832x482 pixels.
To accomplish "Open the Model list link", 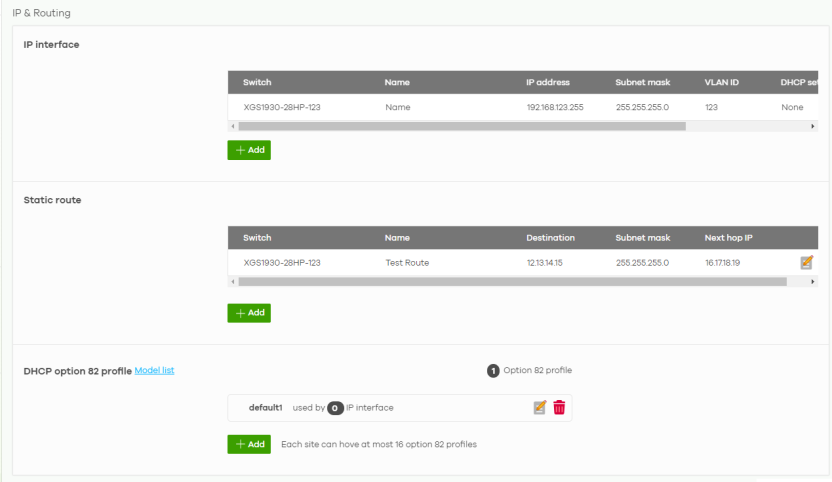I will 154,371.
